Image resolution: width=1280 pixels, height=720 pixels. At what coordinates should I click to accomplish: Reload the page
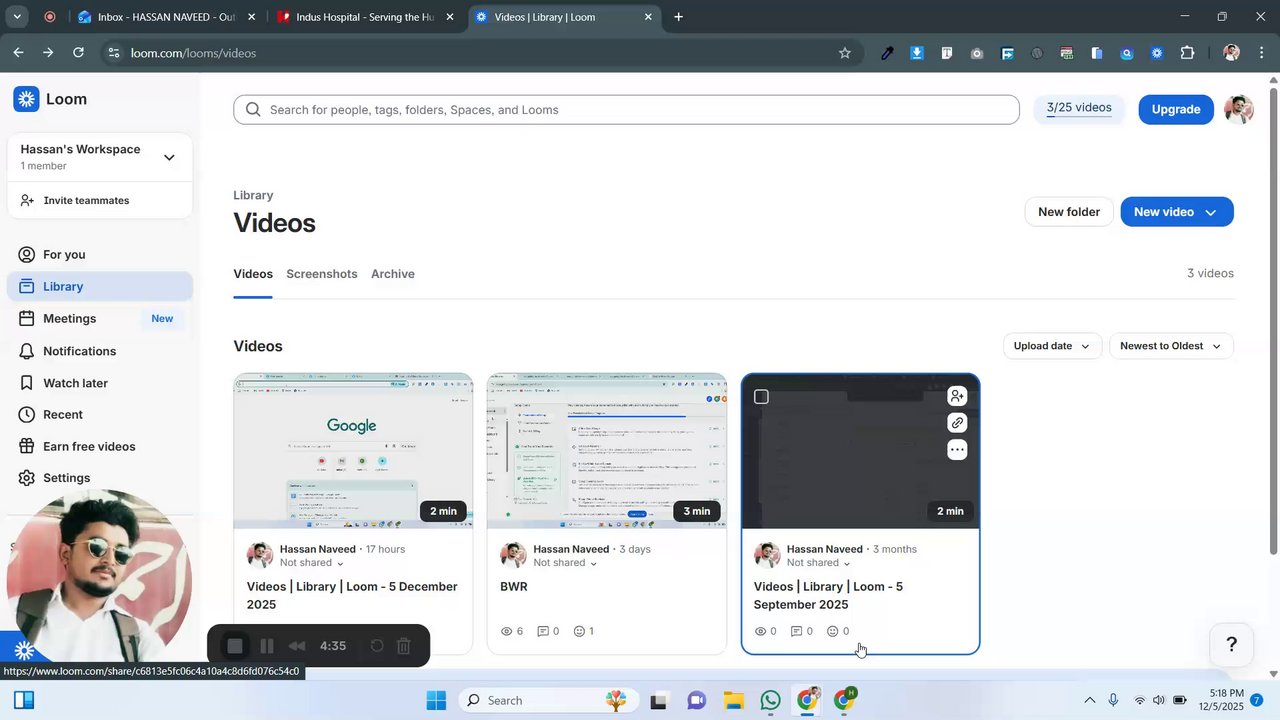pyautogui.click(x=78, y=53)
